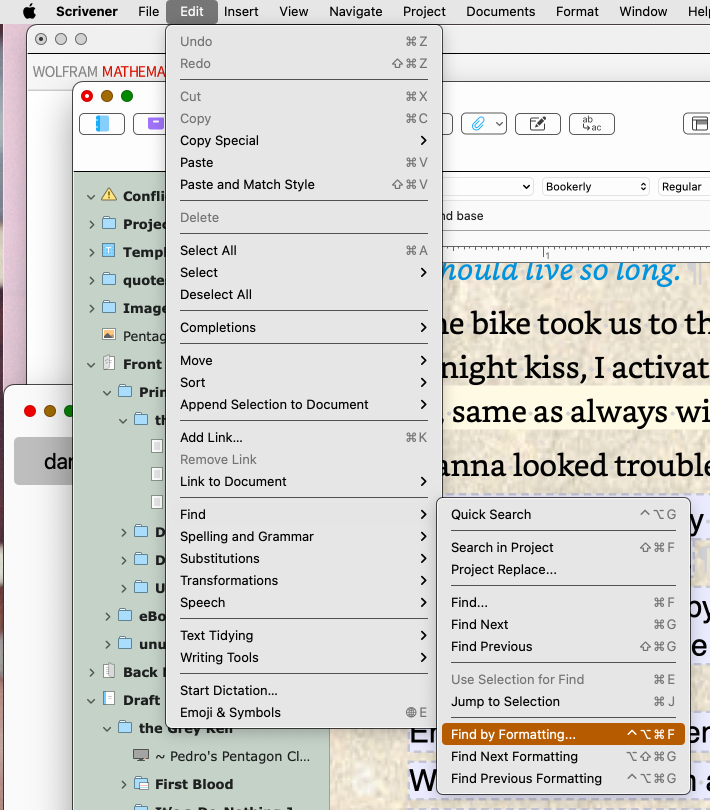This screenshot has width=710, height=810.
Task: Collapse the Conflicts binder folder
Action: coord(91,197)
